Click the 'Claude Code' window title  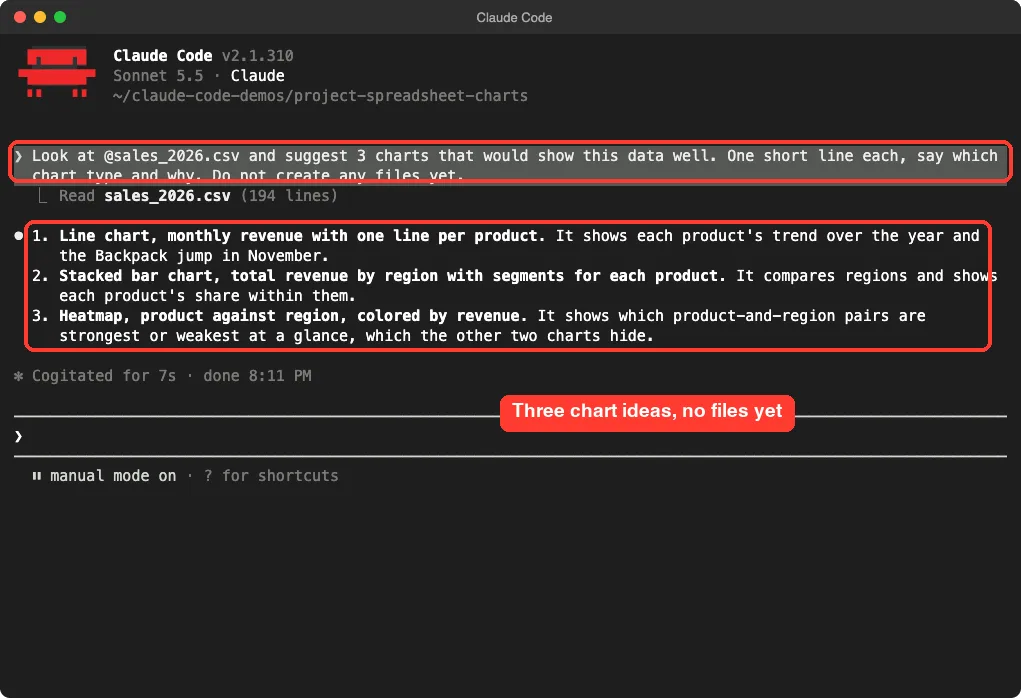pos(514,18)
